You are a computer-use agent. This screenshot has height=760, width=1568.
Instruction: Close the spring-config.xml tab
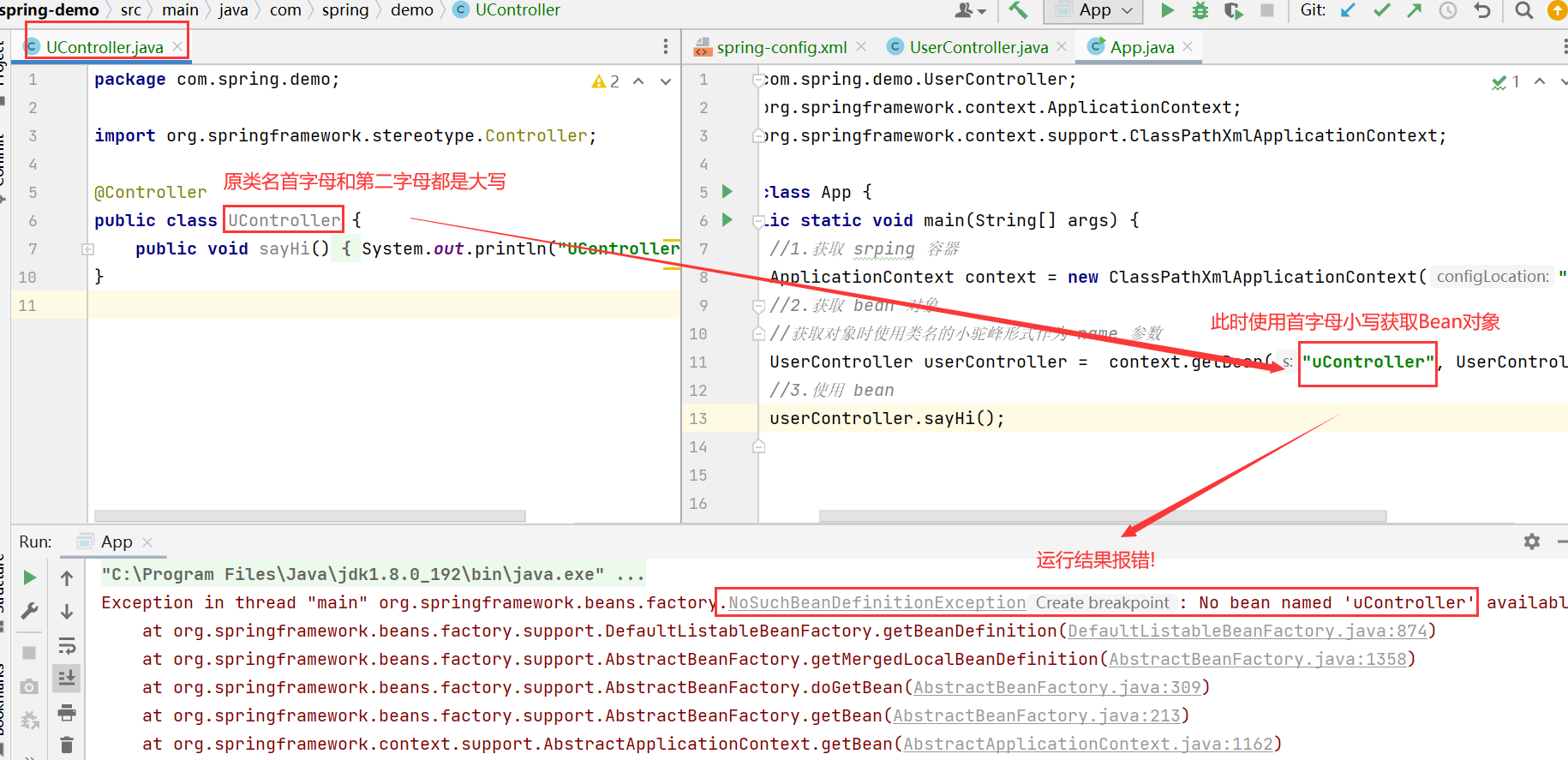click(861, 46)
